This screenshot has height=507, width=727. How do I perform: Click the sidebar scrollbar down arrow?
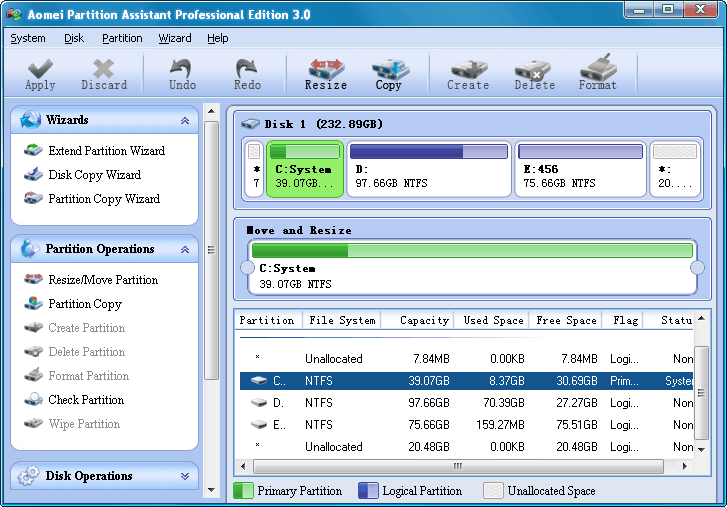click(211, 489)
